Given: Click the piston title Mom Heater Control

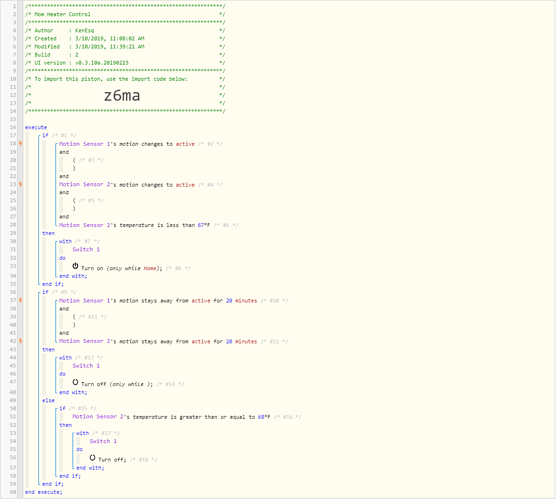Looking at the screenshot, I should 62,14.
